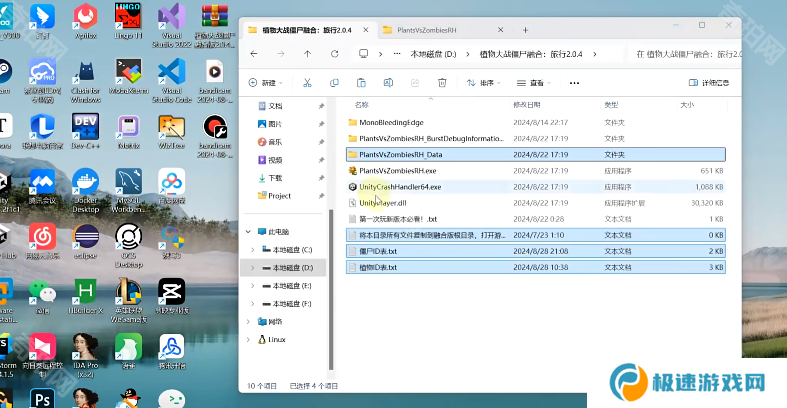This screenshot has width=787, height=408.
Task: Select the MonoBleedingEdge folder
Action: coord(536,122)
